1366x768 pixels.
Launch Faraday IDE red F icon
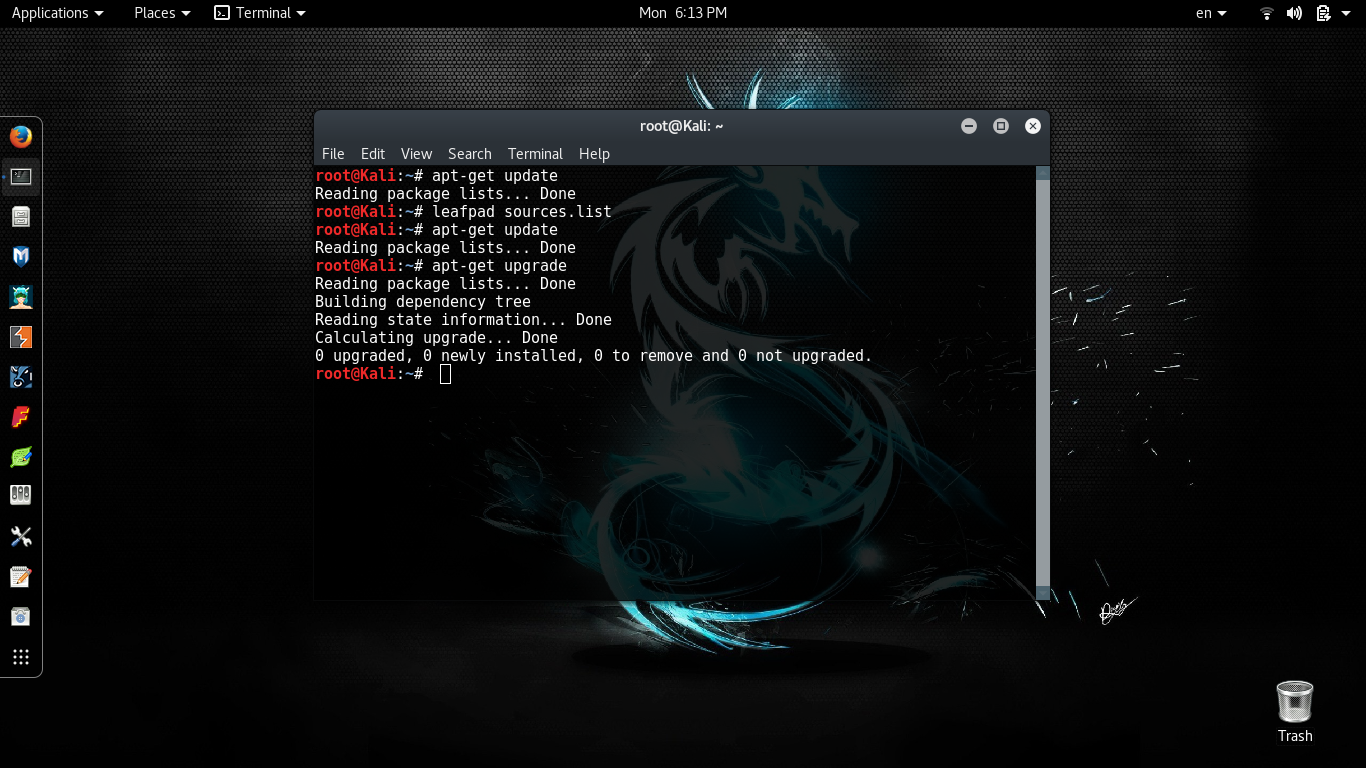(x=21, y=417)
